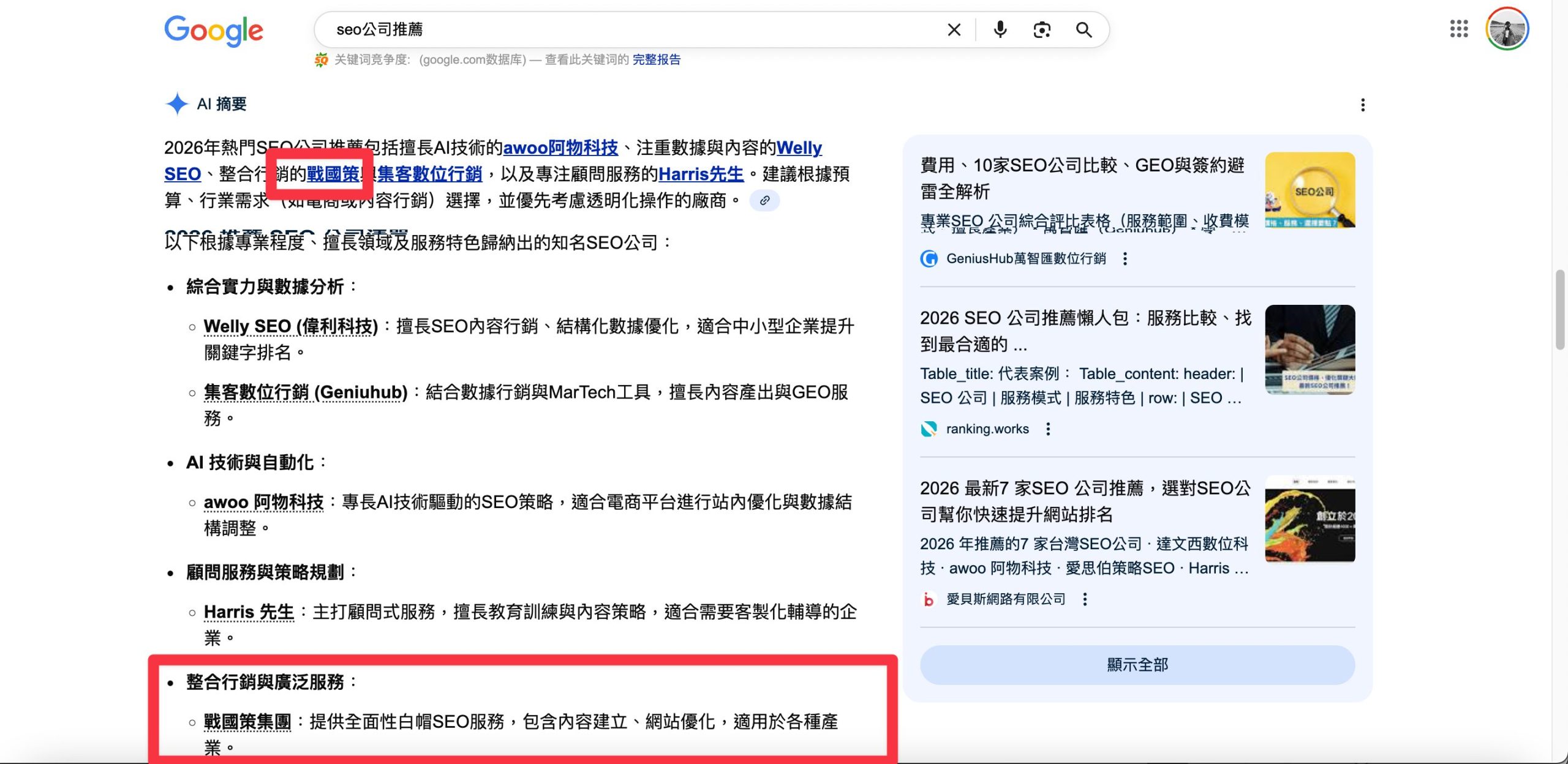
Task: Open the 集客數位行銷 link in summary
Action: pyautogui.click(x=429, y=174)
